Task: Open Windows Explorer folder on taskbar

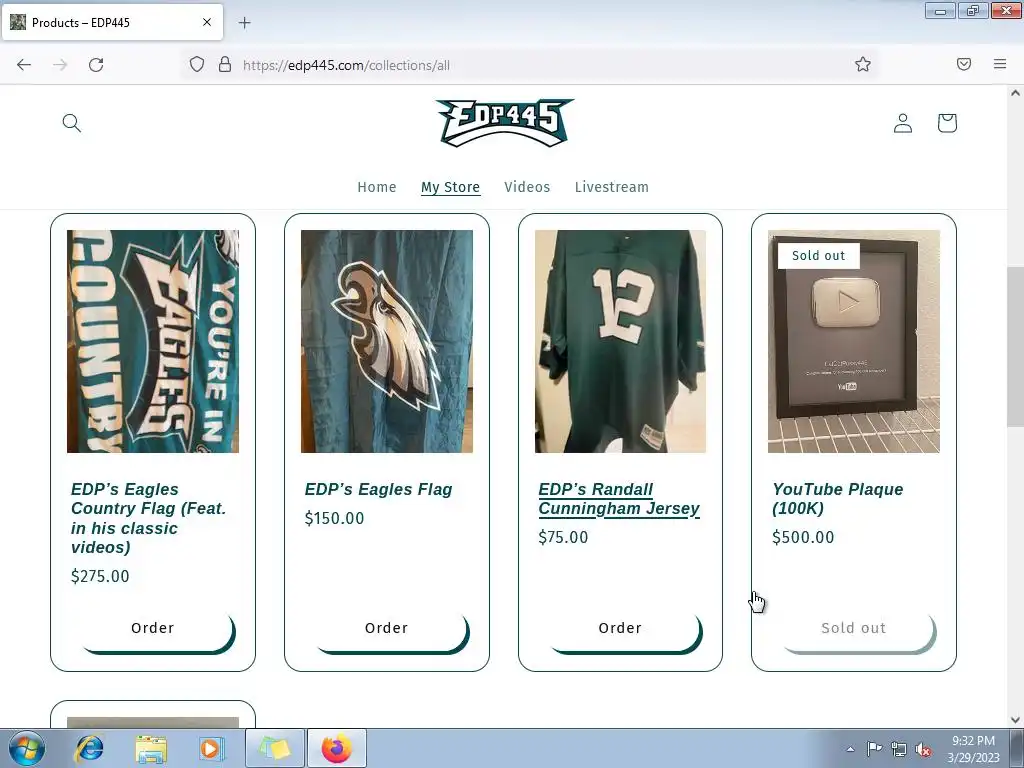Action: (151, 748)
